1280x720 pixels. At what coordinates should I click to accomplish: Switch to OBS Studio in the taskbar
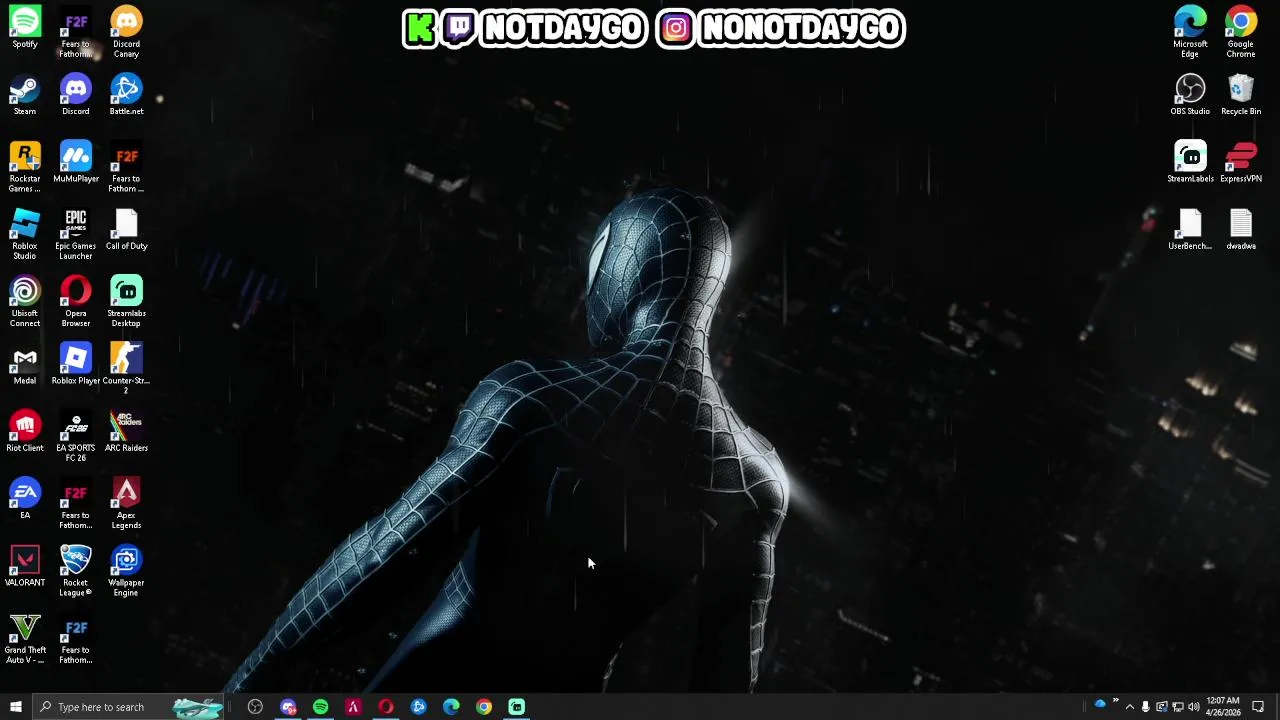point(255,707)
